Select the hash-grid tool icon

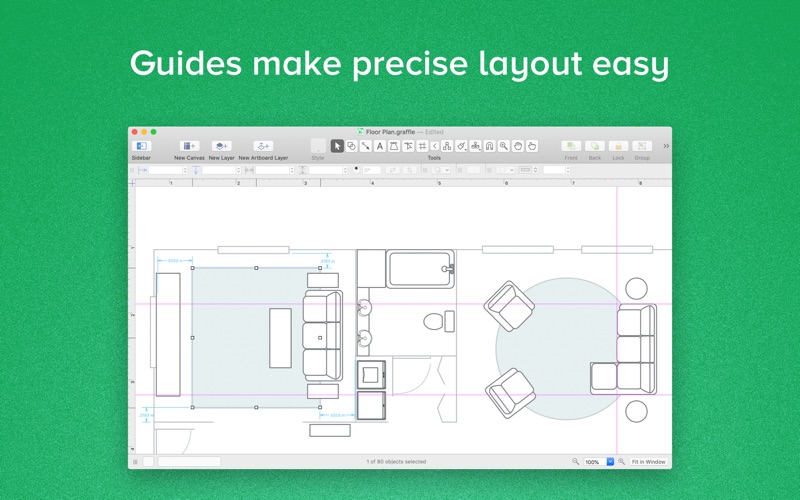click(422, 146)
